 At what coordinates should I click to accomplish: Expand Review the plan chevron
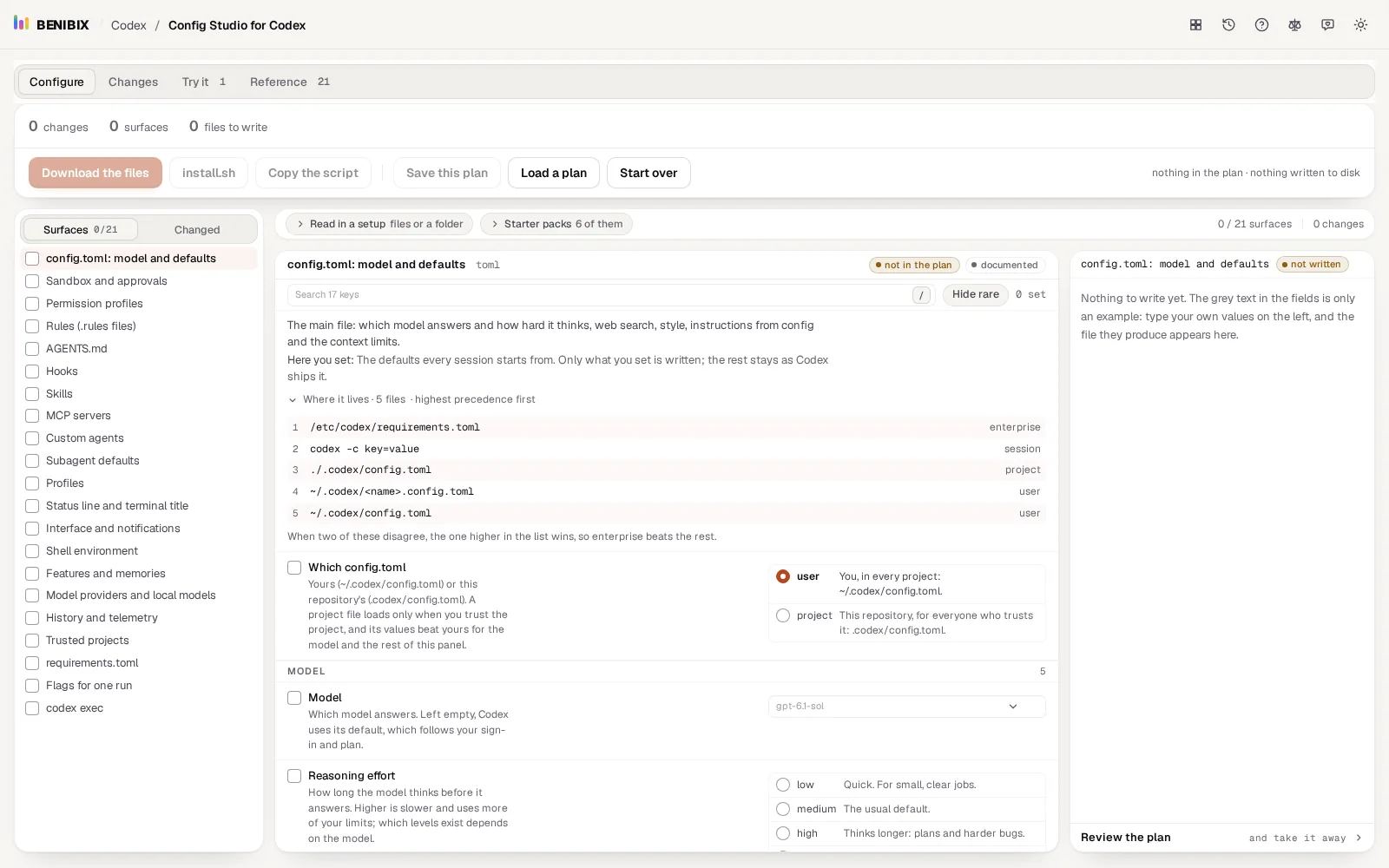coord(1359,838)
